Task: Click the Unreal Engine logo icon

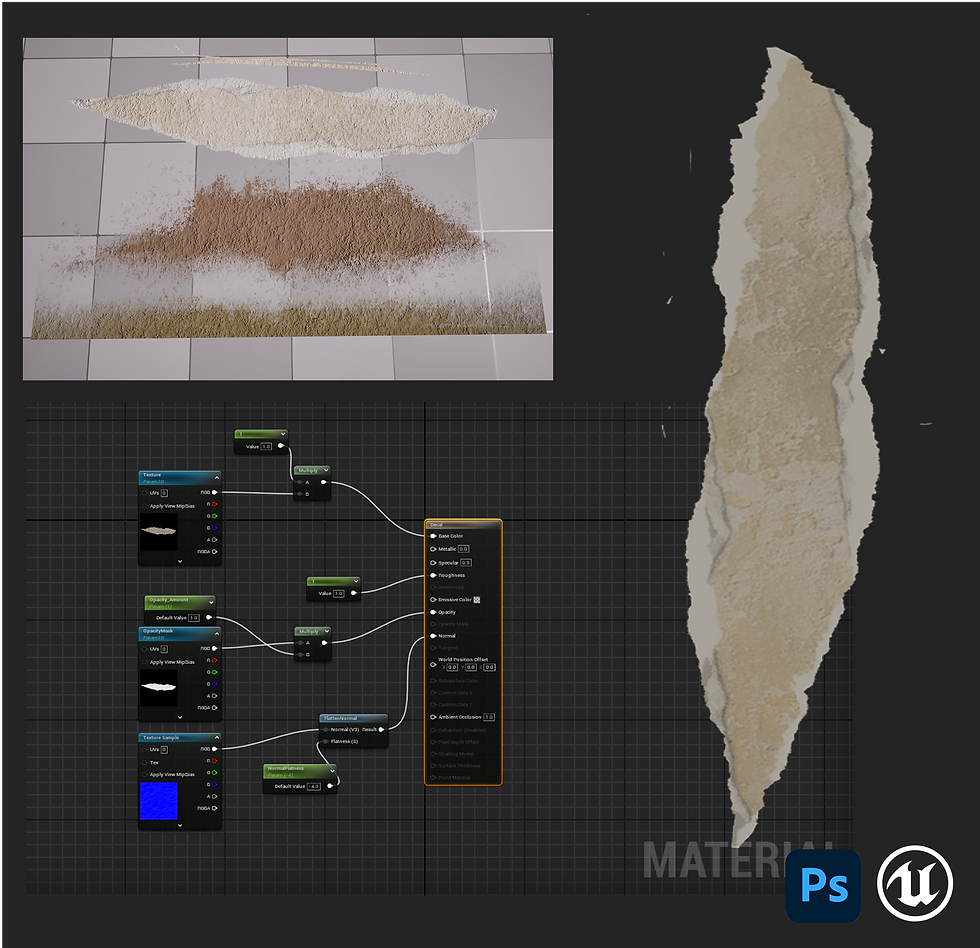Action: [914, 883]
